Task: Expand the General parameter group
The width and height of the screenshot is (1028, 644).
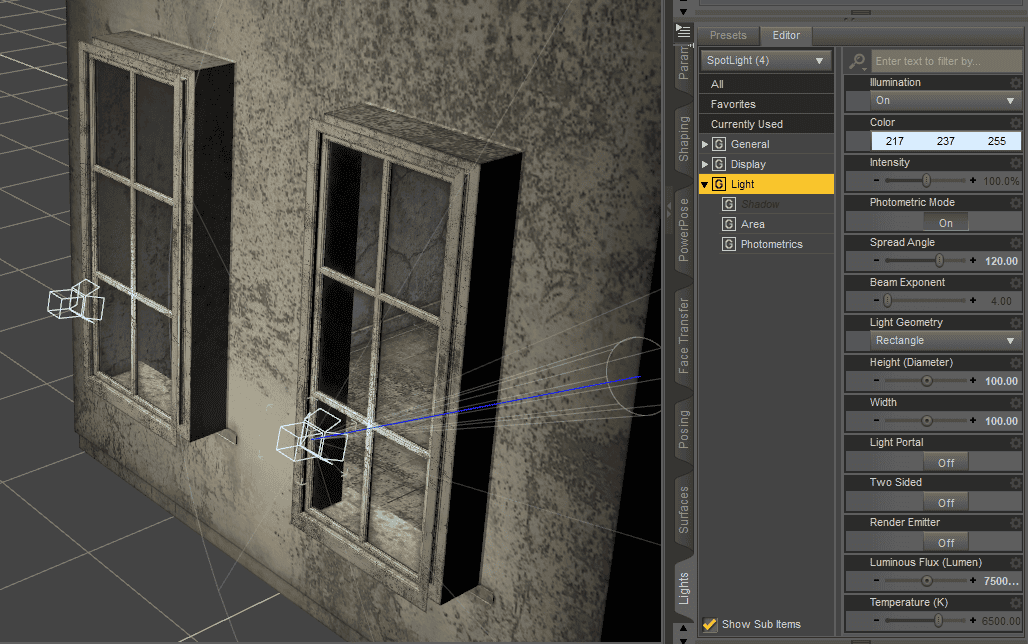Action: 706,143
